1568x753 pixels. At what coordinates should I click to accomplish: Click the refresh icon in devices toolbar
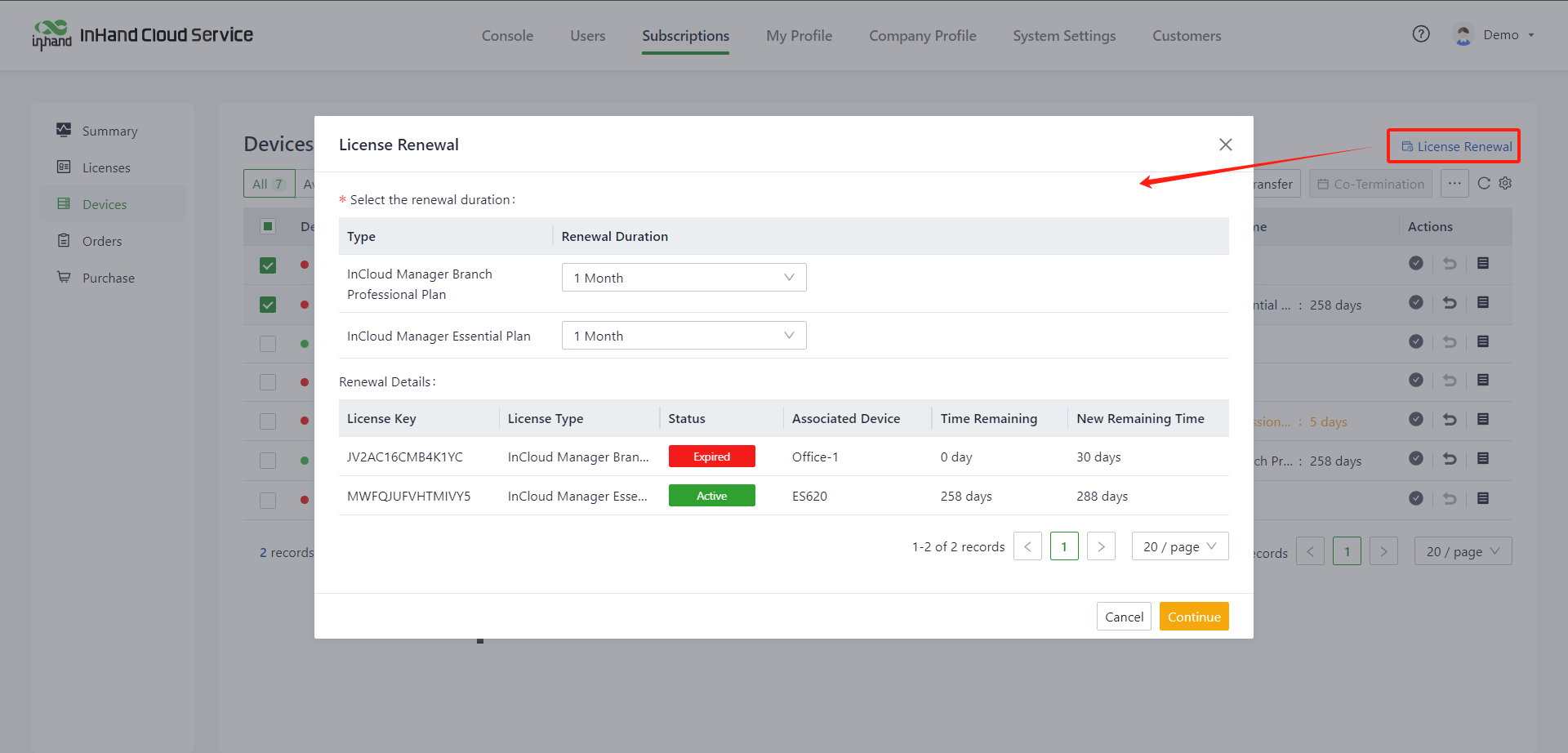click(1484, 184)
